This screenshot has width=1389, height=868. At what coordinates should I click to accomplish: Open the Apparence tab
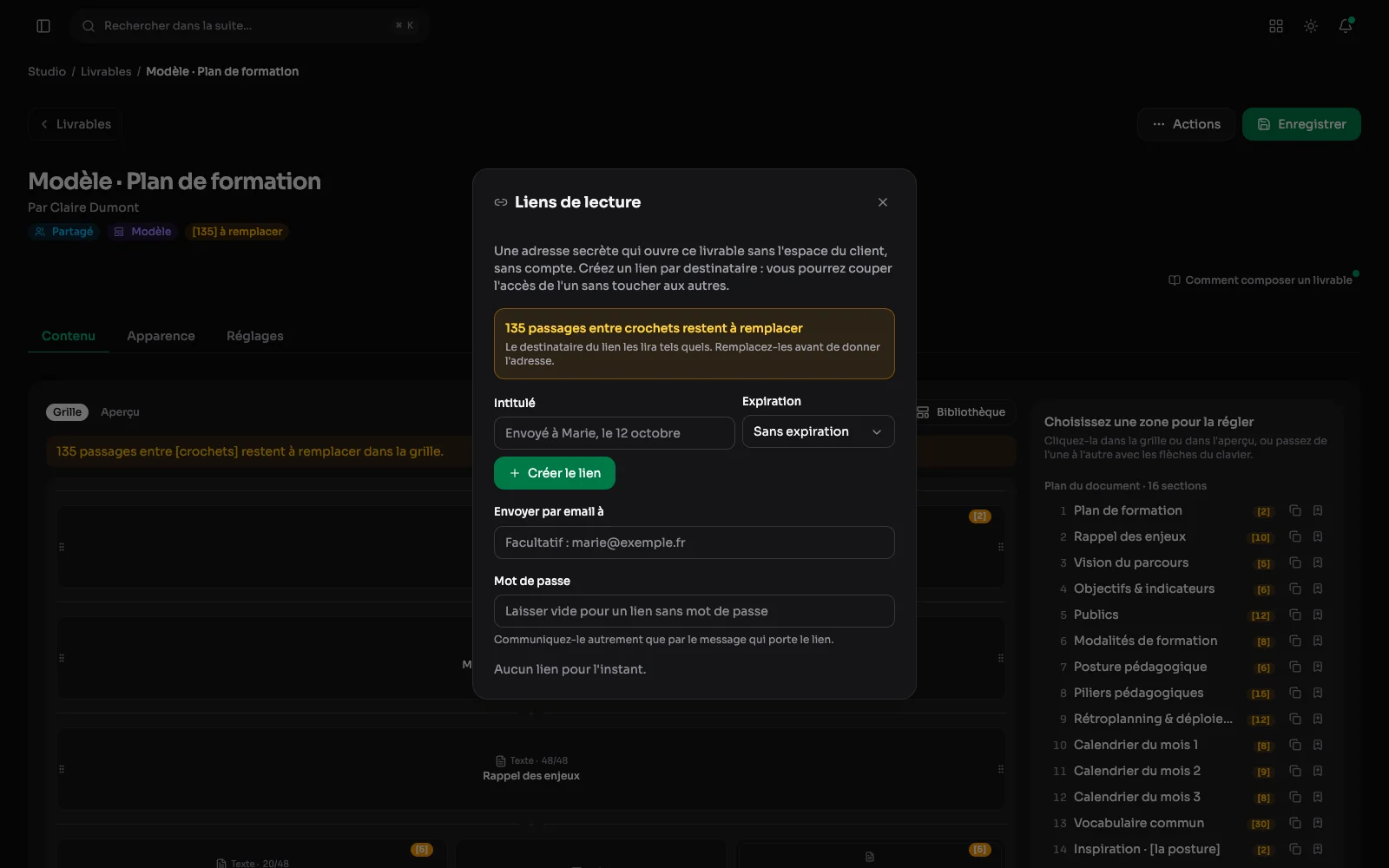[x=161, y=336]
